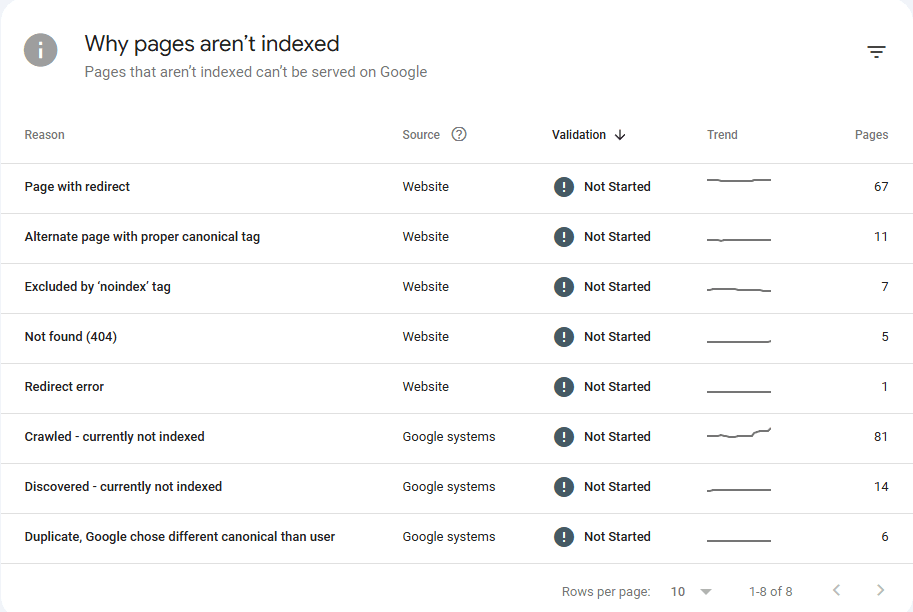The width and height of the screenshot is (913, 612).
Task: Click trend sparkline for Discovered row
Action: pyautogui.click(x=738, y=490)
